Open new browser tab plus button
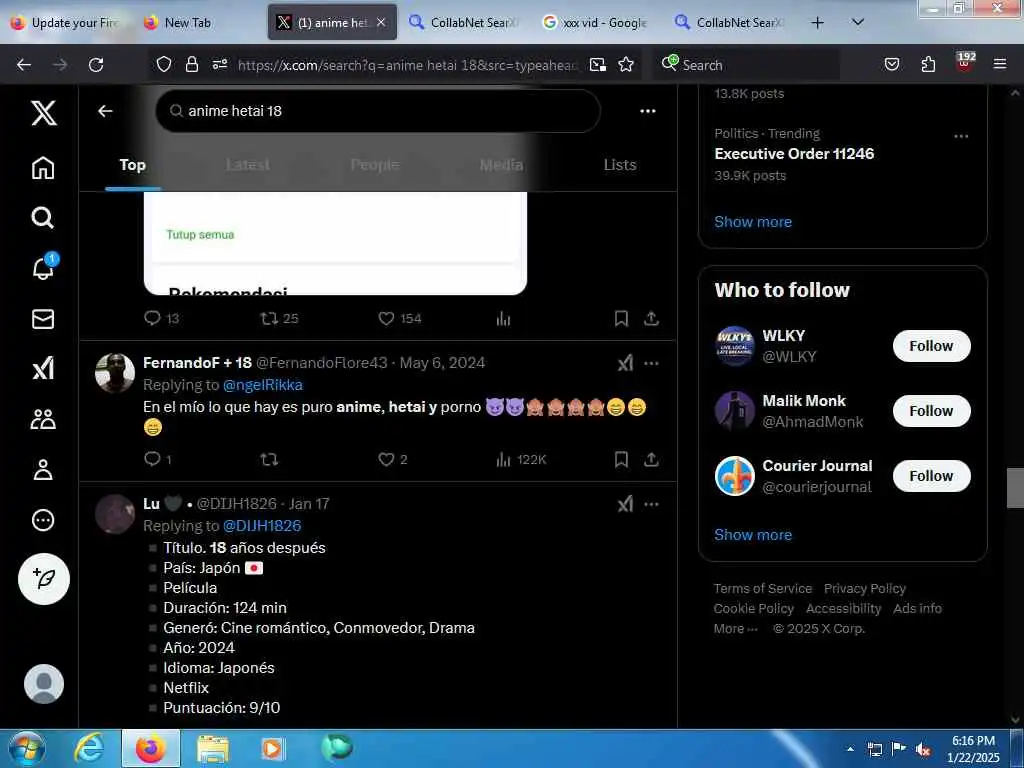Screen dimensions: 1024x768 pos(817,22)
